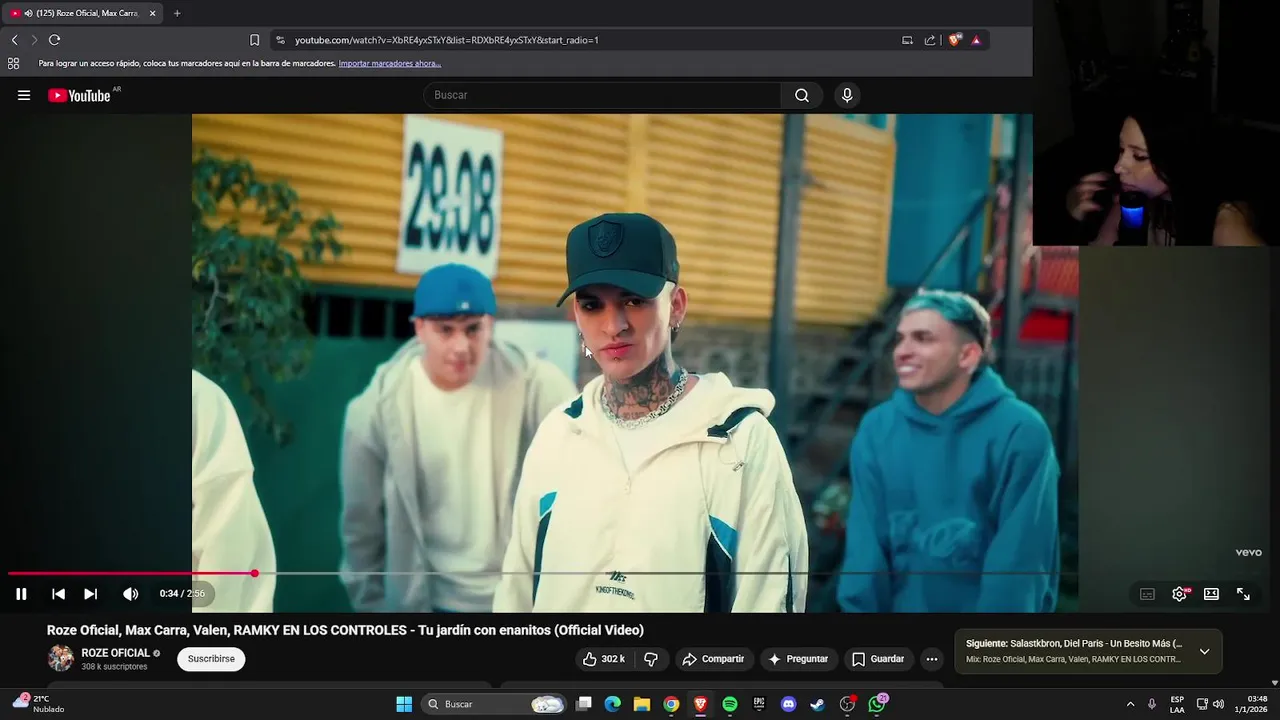
Task: Show hidden system tray icons
Action: pyautogui.click(x=1130, y=704)
